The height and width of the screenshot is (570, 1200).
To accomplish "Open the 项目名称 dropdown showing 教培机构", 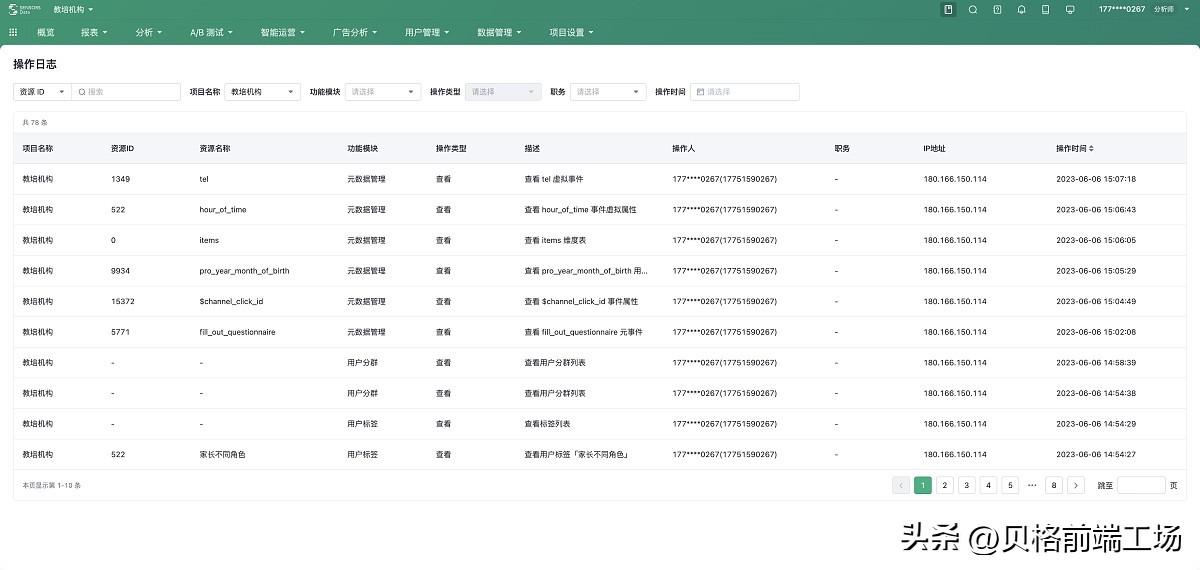I will tap(263, 91).
